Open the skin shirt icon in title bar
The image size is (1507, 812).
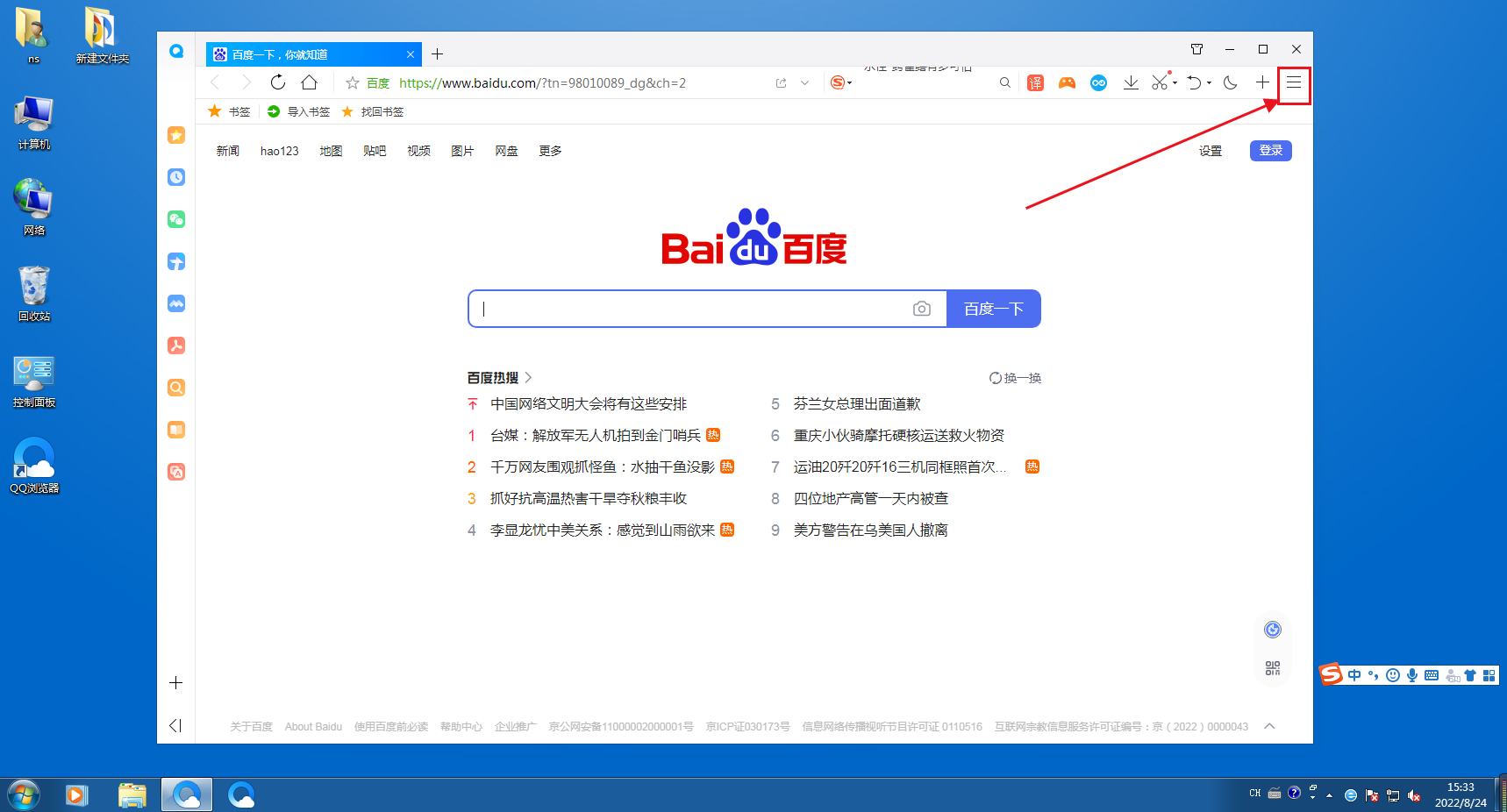click(x=1196, y=49)
